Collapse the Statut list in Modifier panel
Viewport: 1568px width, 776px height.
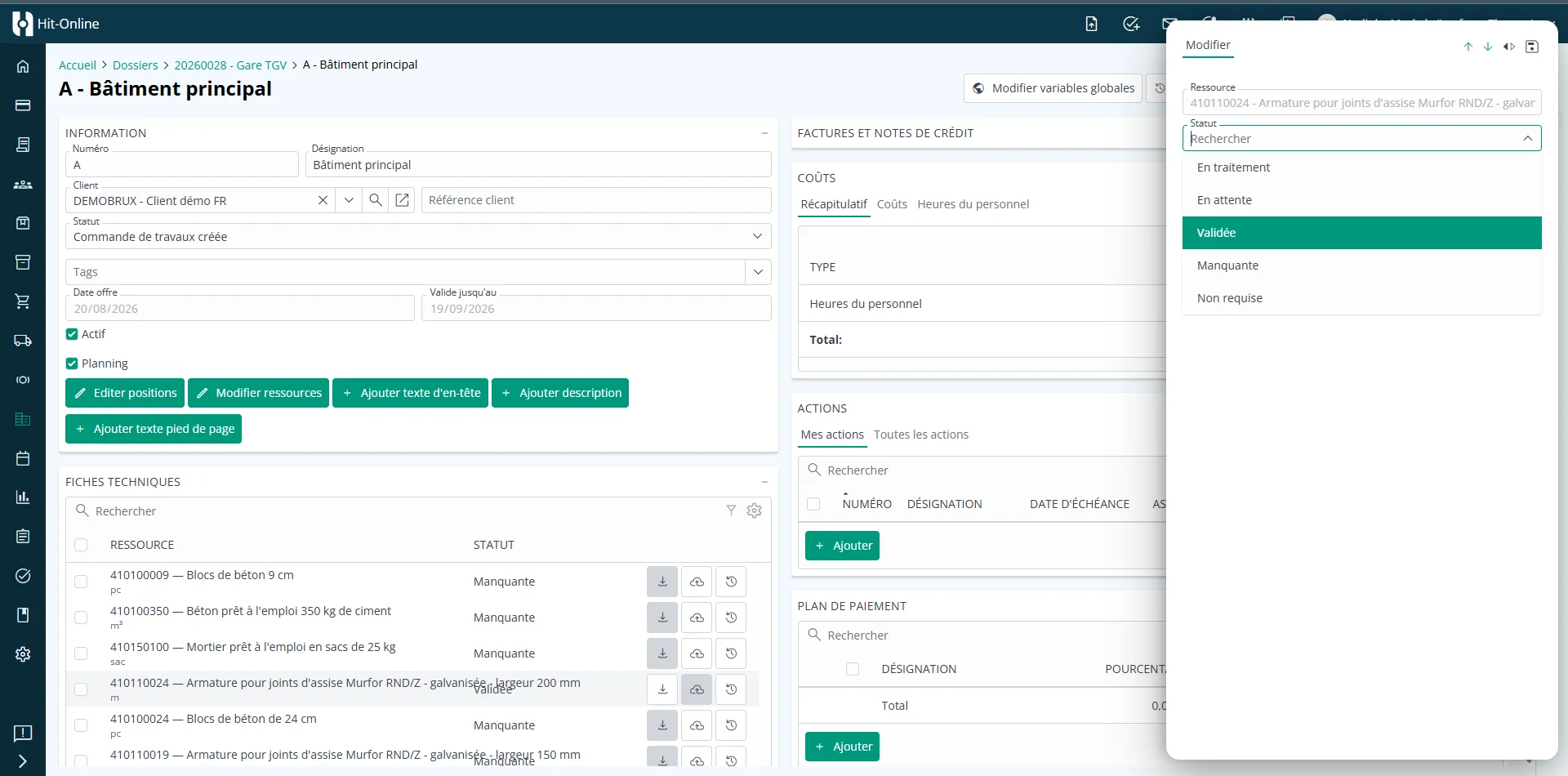(x=1527, y=138)
